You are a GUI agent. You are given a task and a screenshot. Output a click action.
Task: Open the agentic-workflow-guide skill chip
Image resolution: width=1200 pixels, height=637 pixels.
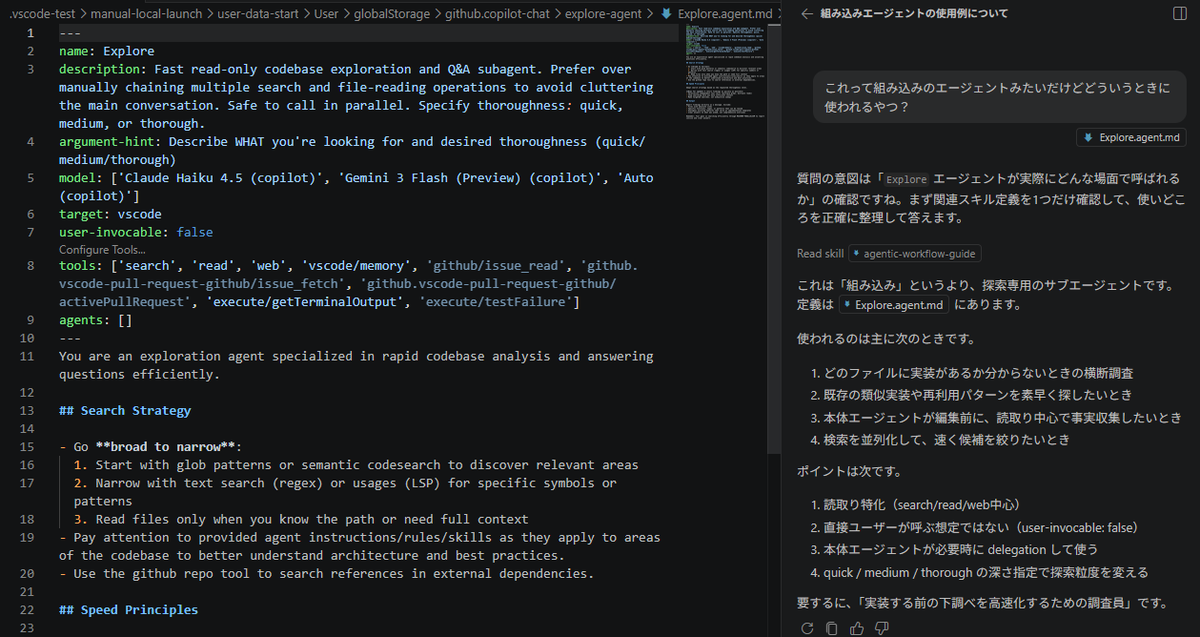(x=915, y=254)
